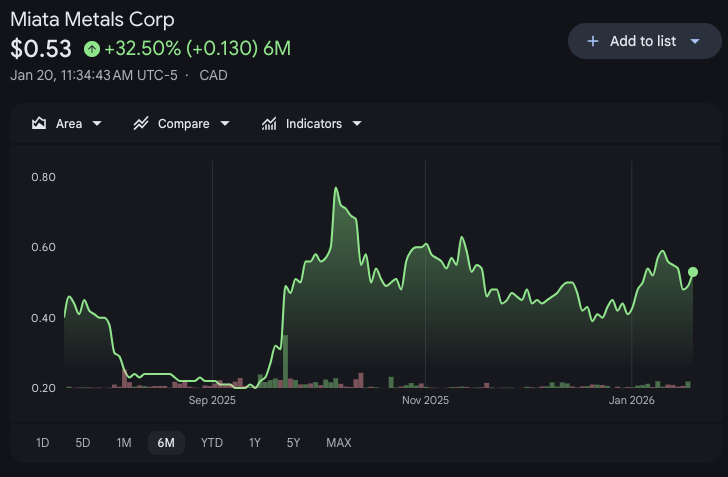The height and width of the screenshot is (477, 728).
Task: Click the price peak in October
Action: 336,188
